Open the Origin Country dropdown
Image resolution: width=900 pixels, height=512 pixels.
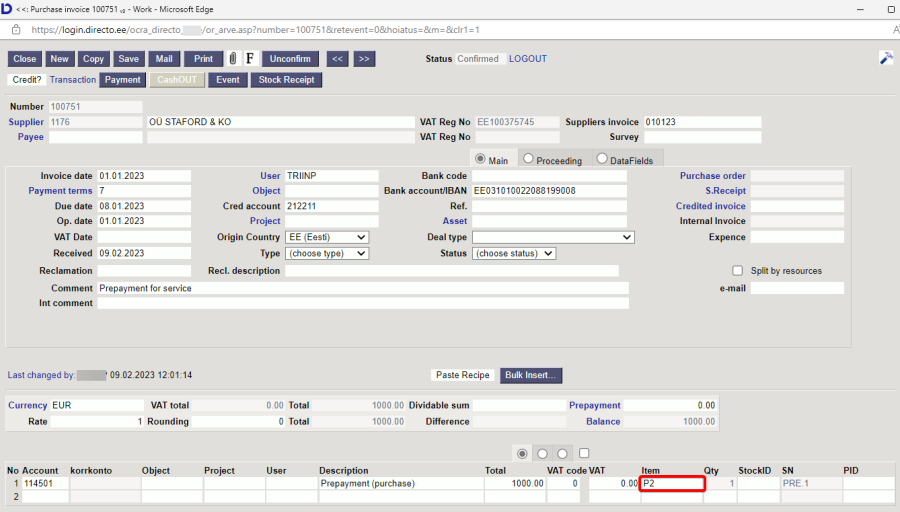click(x=327, y=237)
